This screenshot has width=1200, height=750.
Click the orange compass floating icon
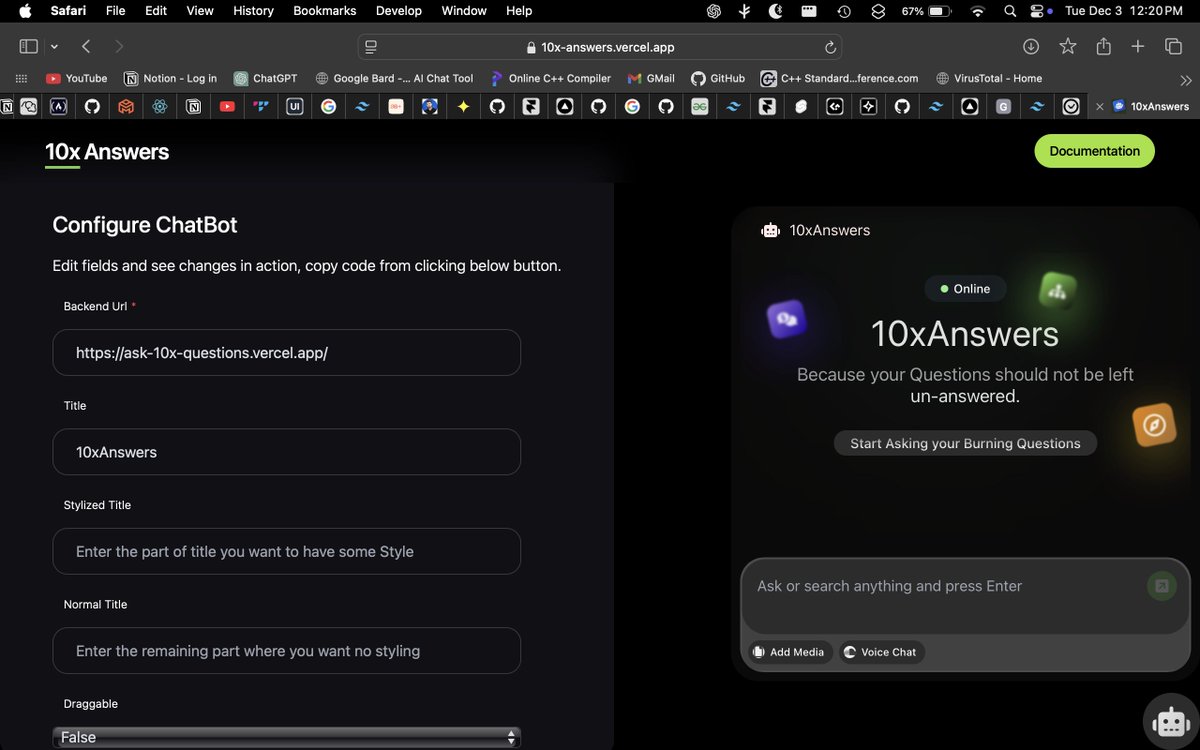[x=1154, y=425]
